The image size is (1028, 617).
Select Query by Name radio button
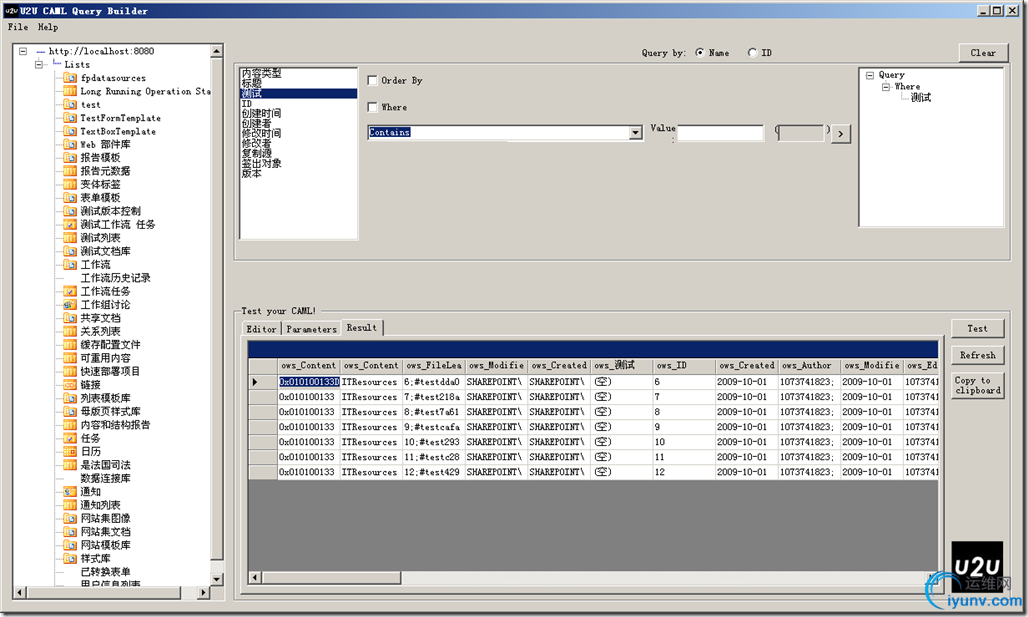point(700,52)
